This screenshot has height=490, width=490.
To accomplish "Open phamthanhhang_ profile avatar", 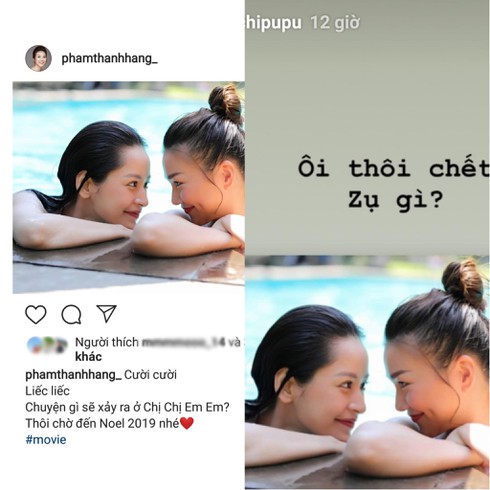I will click(x=38, y=58).
